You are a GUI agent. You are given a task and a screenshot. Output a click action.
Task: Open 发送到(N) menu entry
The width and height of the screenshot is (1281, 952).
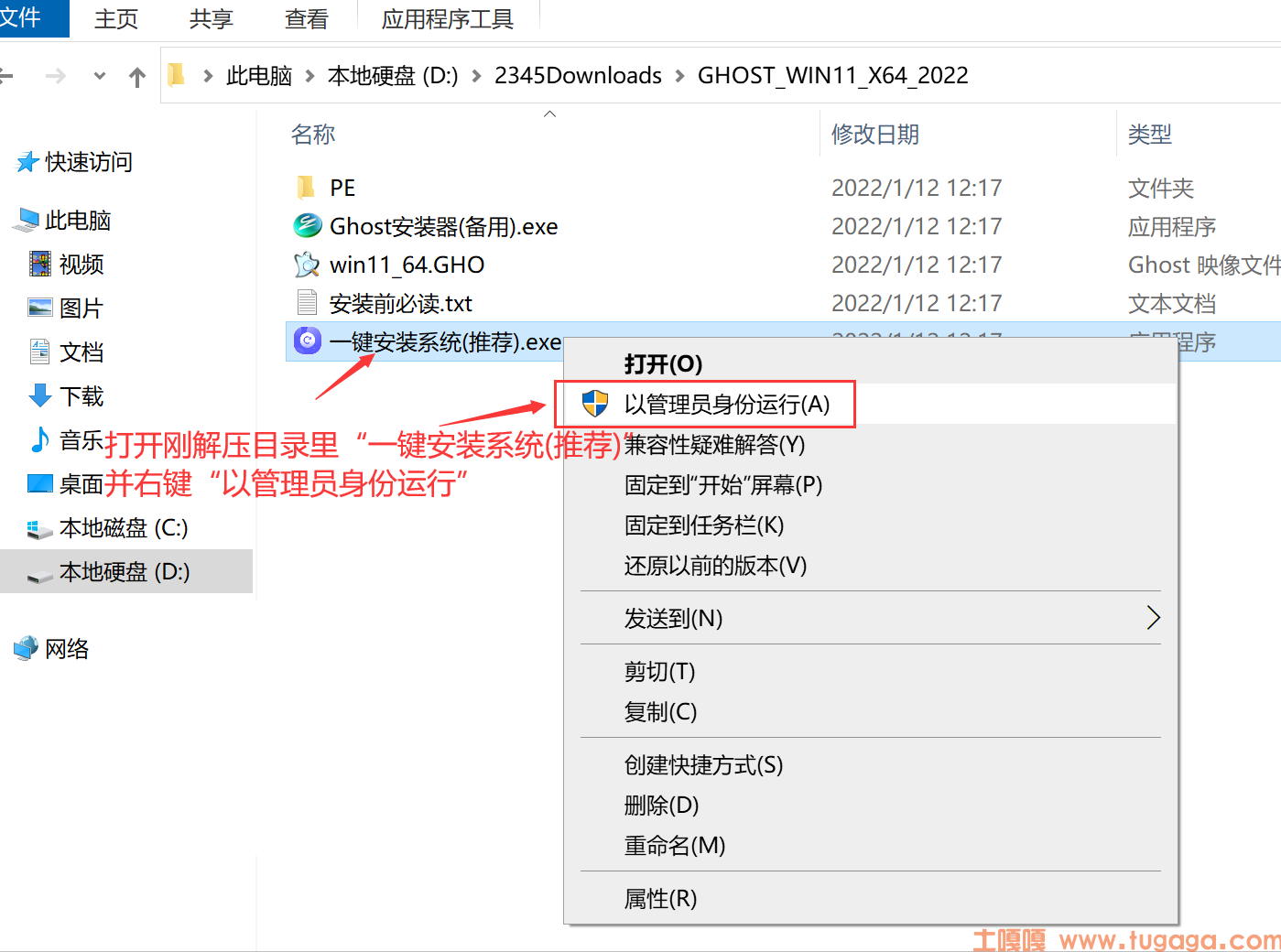point(871,618)
